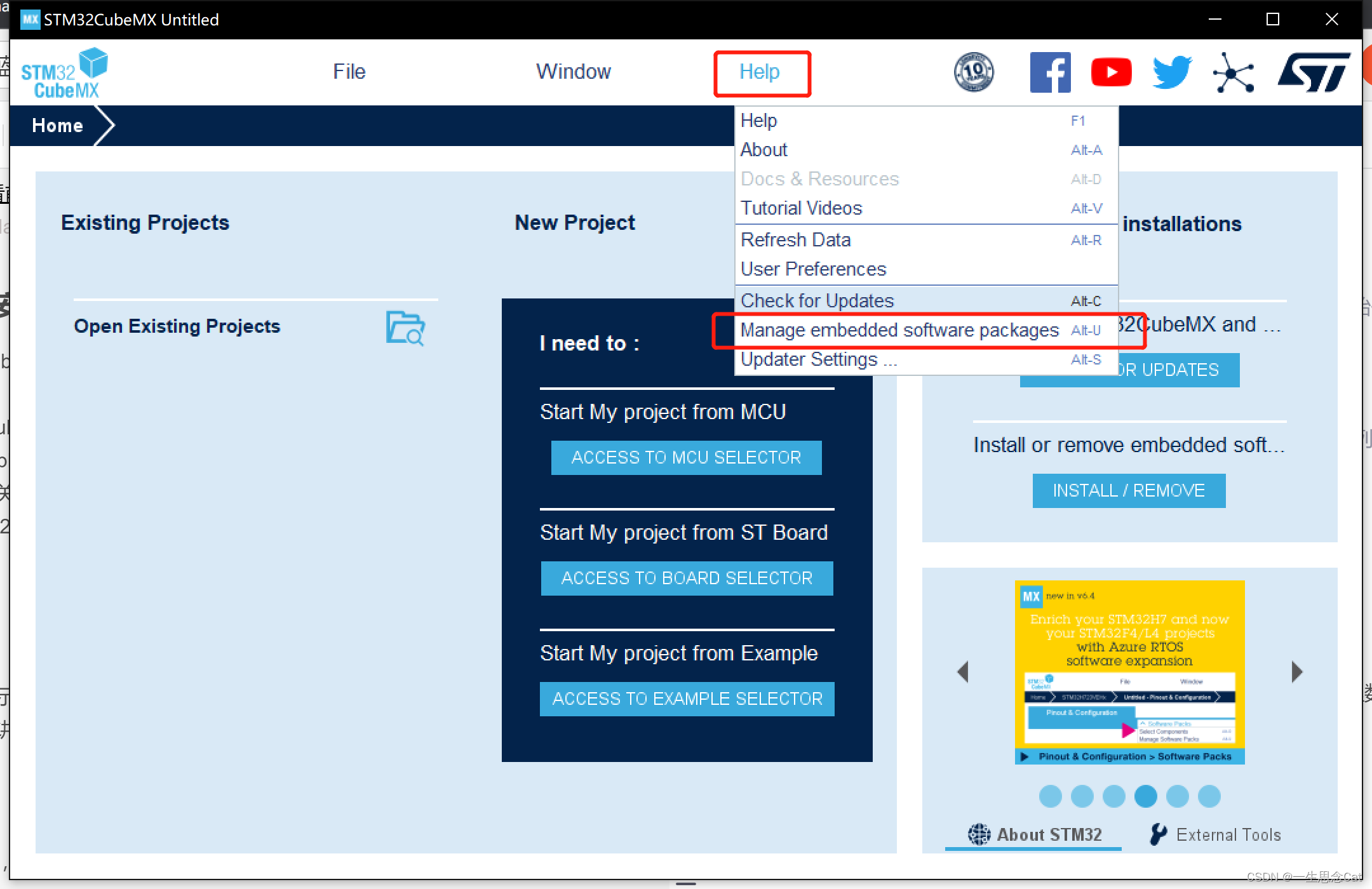Viewport: 1372px width, 889px height.
Task: Click the ST company logo icon
Action: tap(1314, 72)
